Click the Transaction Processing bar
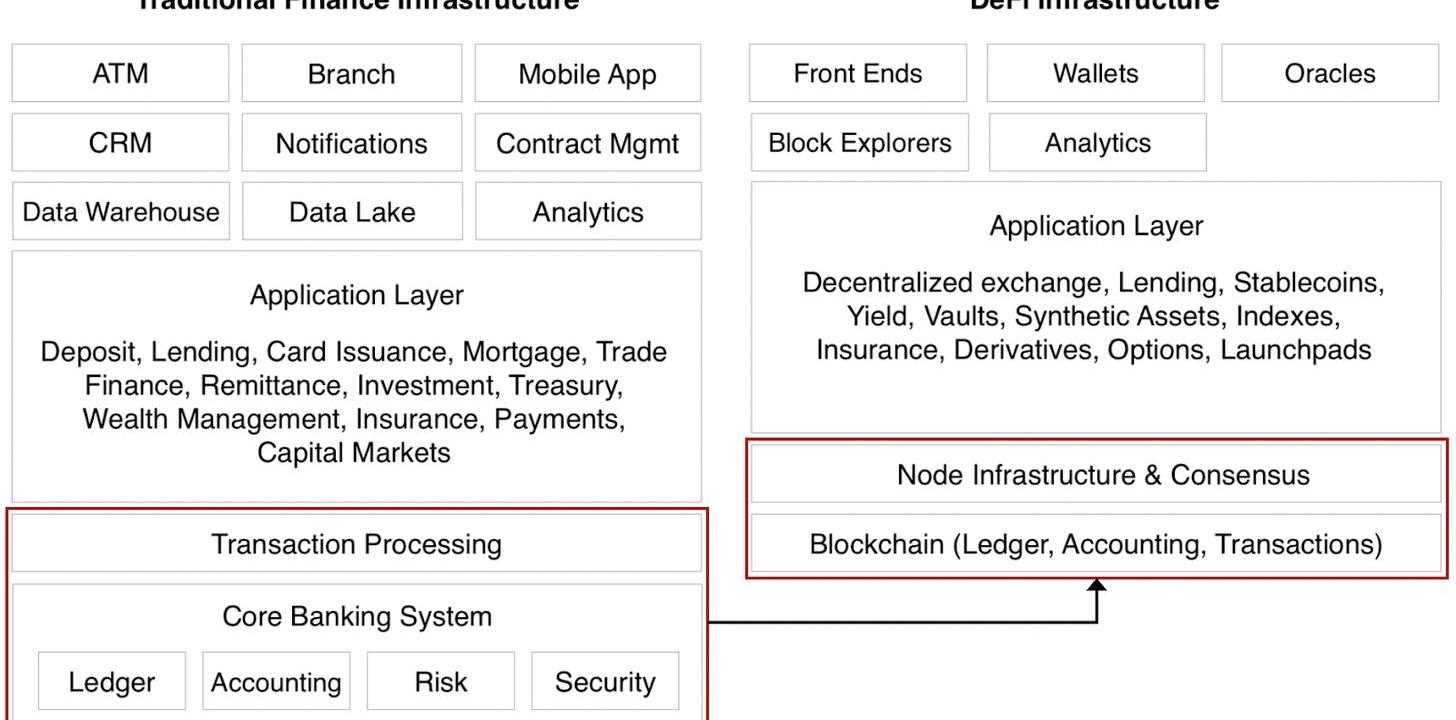The width and height of the screenshot is (1456, 720). coord(357,544)
